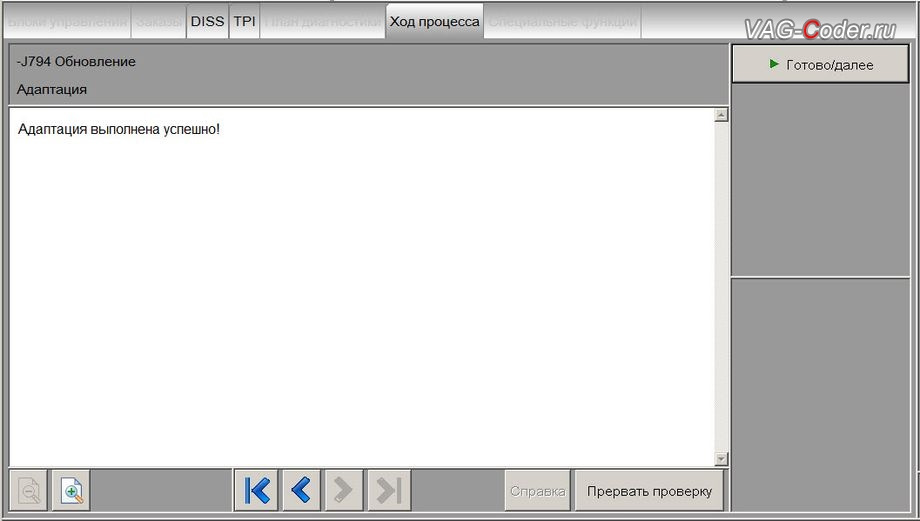This screenshot has height=521, width=920.
Task: Jump to last step arrow button
Action: click(389, 490)
